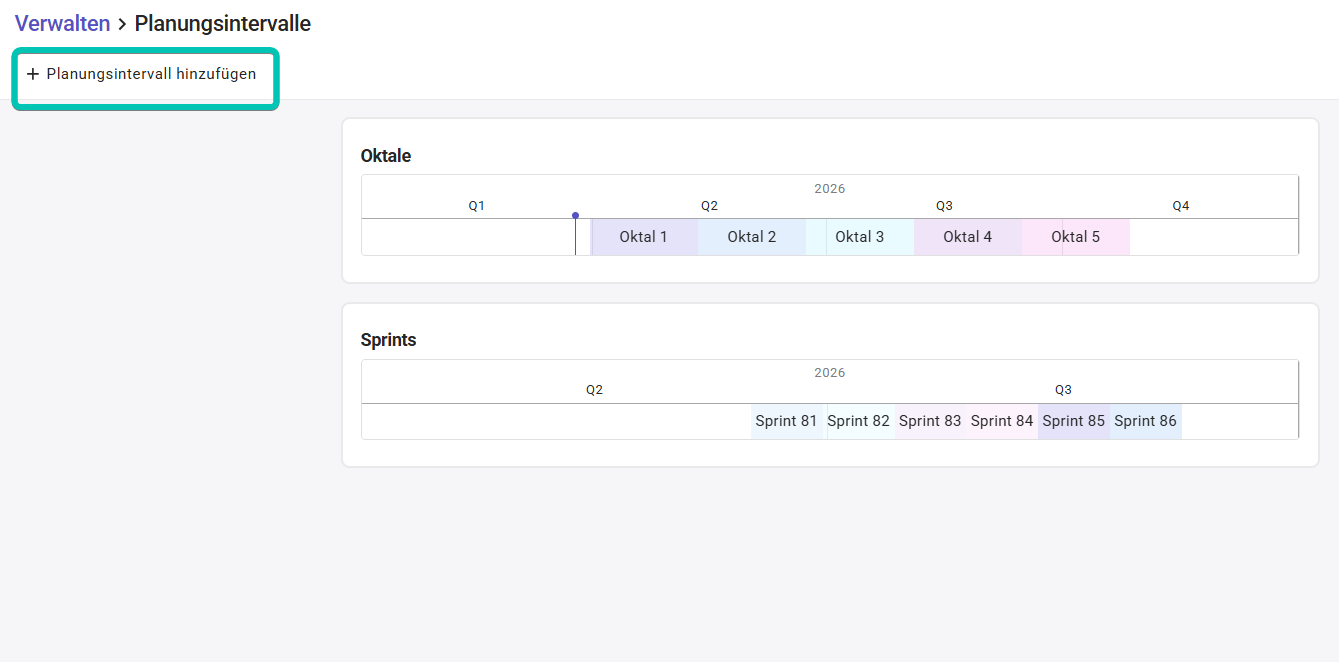1339x662 pixels.
Task: Click Sprint 86 in the timeline
Action: tap(1145, 421)
